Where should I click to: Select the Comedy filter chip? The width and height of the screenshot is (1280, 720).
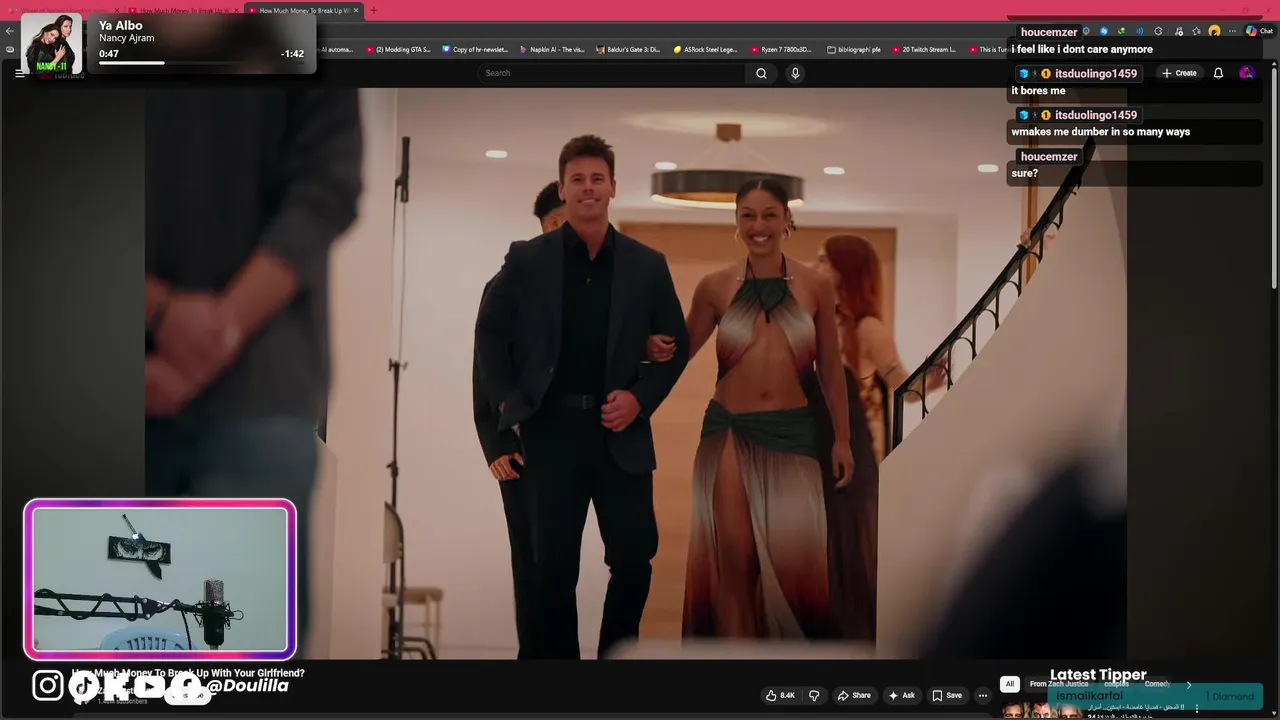pos(1157,684)
